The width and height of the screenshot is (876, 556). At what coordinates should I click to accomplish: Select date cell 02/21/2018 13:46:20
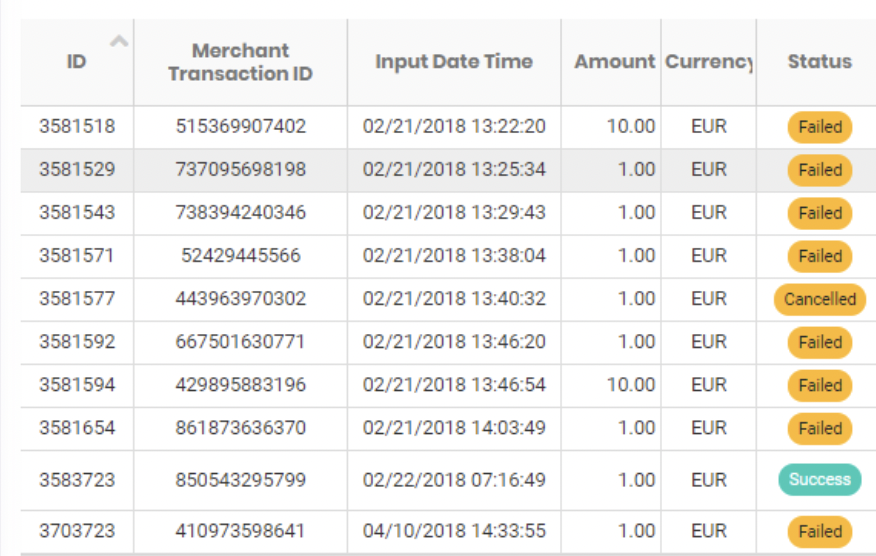click(x=454, y=342)
